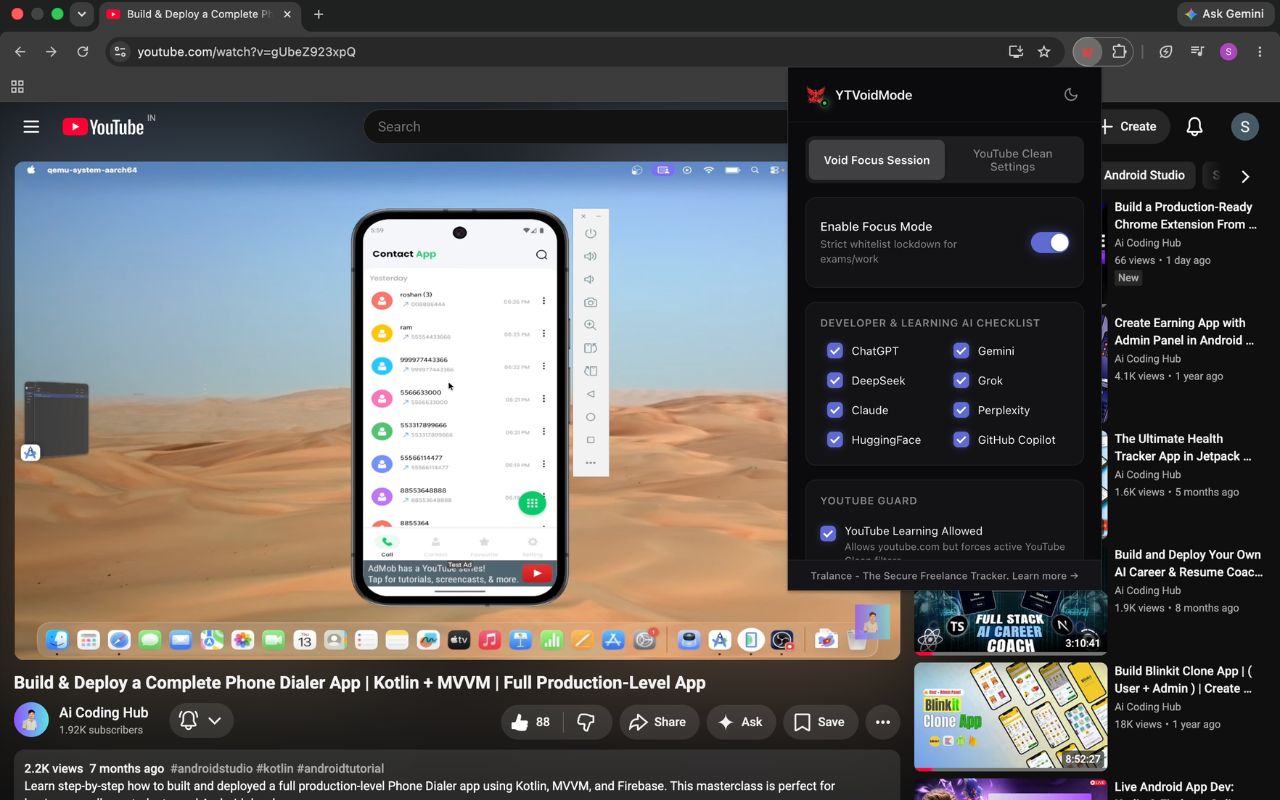Dislike the video with the thumbs down icon

(x=586, y=722)
